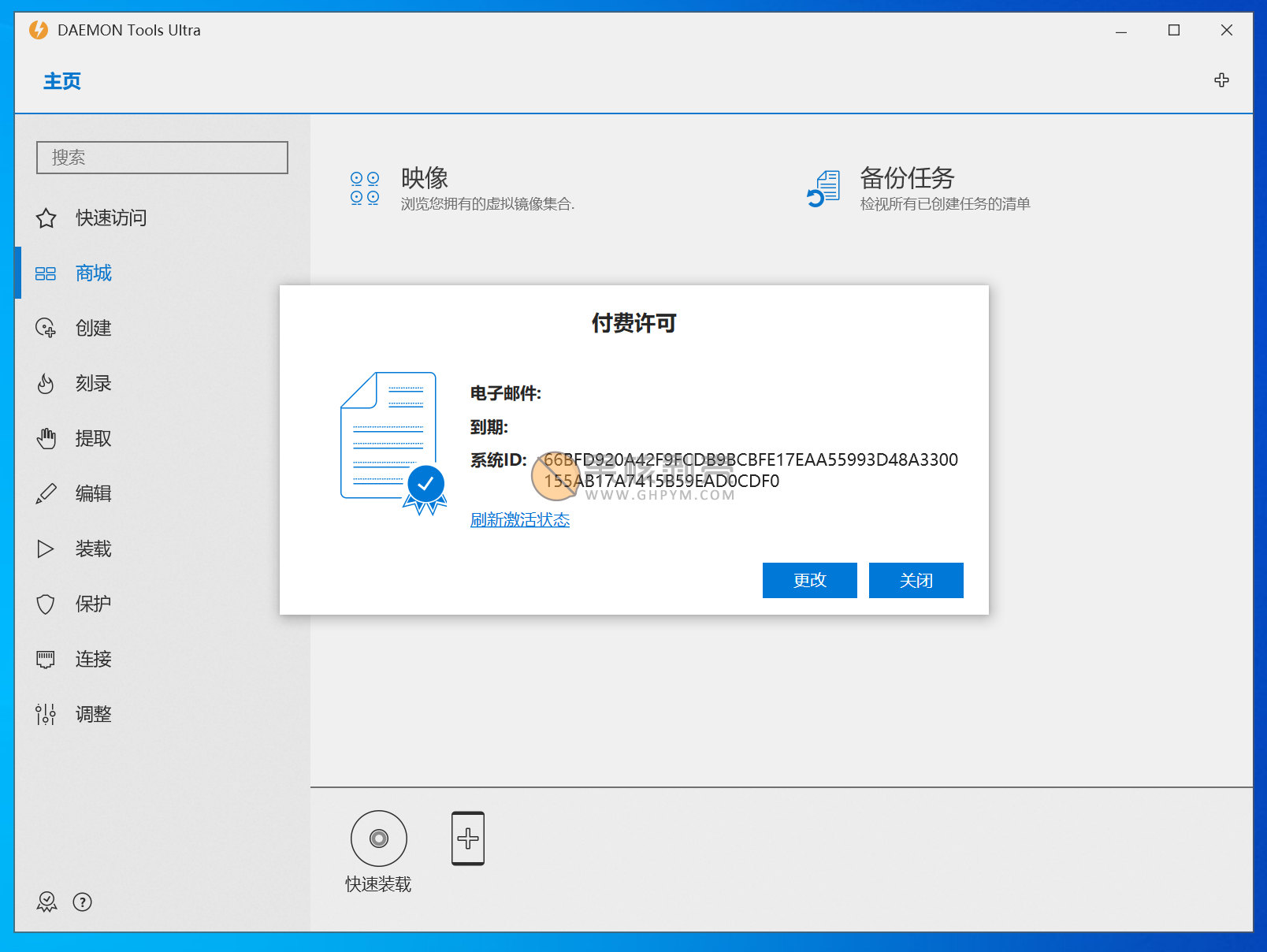Click the 刷新激活状态 refresh link

pos(519,520)
